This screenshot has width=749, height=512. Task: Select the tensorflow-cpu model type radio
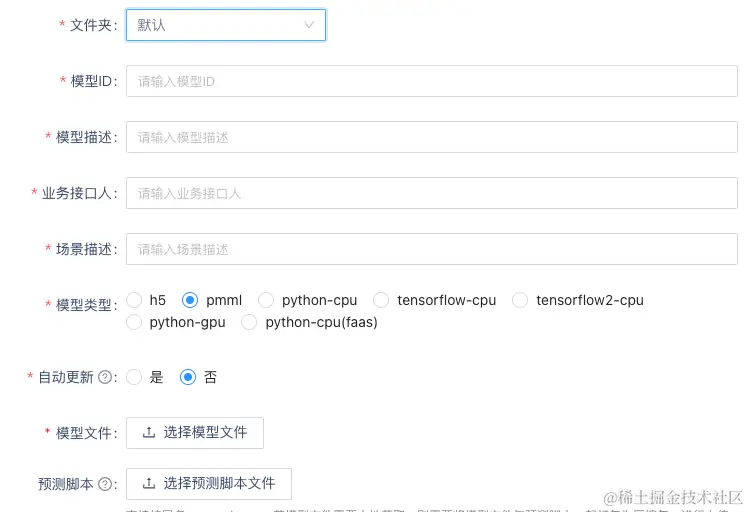[381, 300]
